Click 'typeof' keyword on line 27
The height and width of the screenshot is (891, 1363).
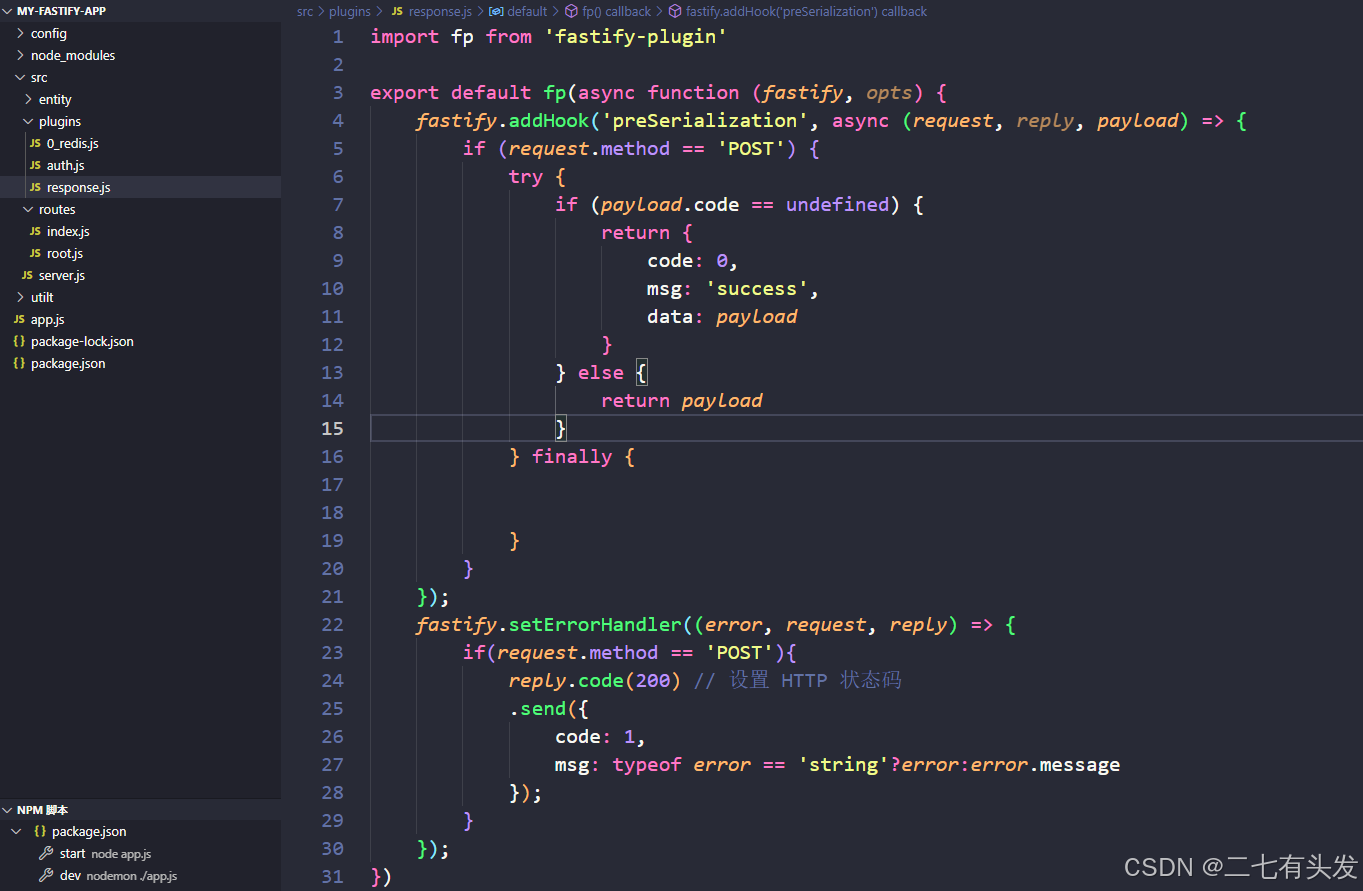coord(647,765)
